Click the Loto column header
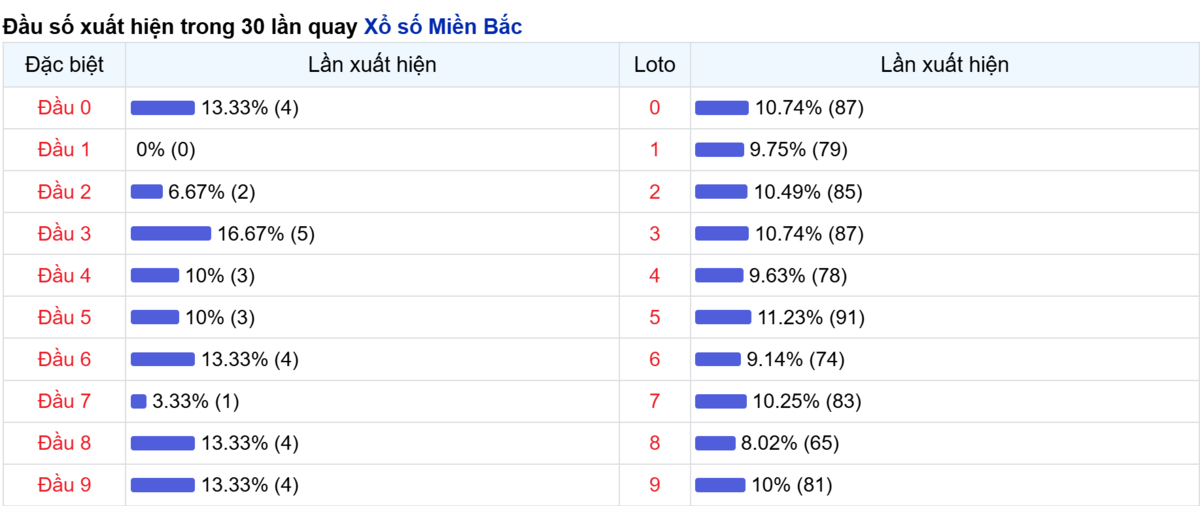Screen dimensions: 1200x506 click(655, 65)
